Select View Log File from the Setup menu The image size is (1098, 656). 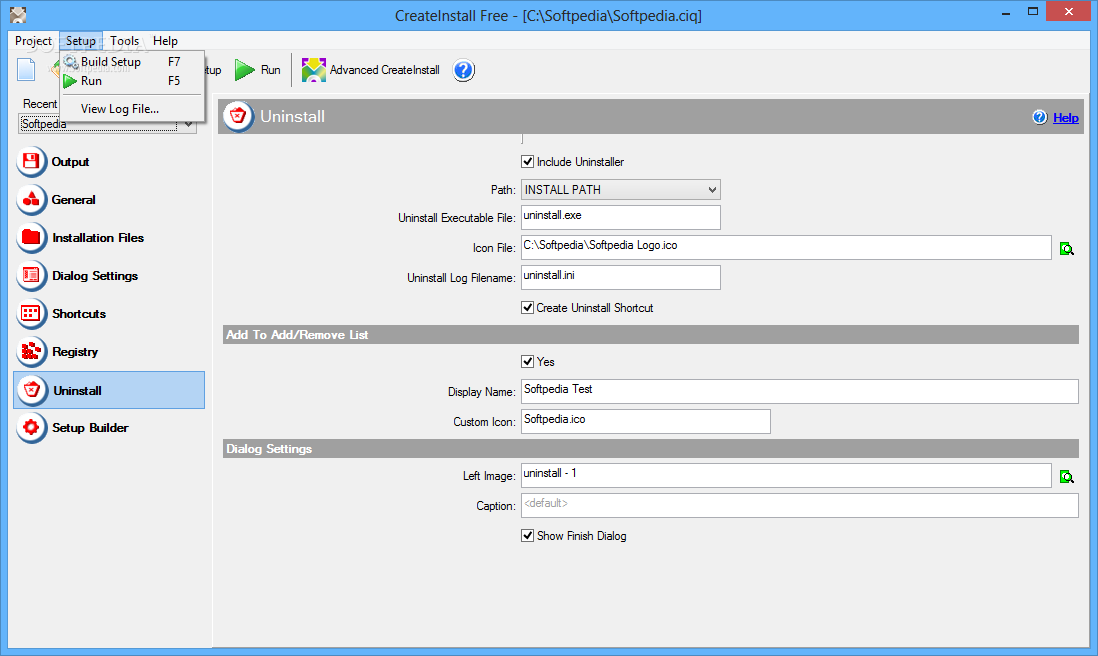(x=132, y=109)
